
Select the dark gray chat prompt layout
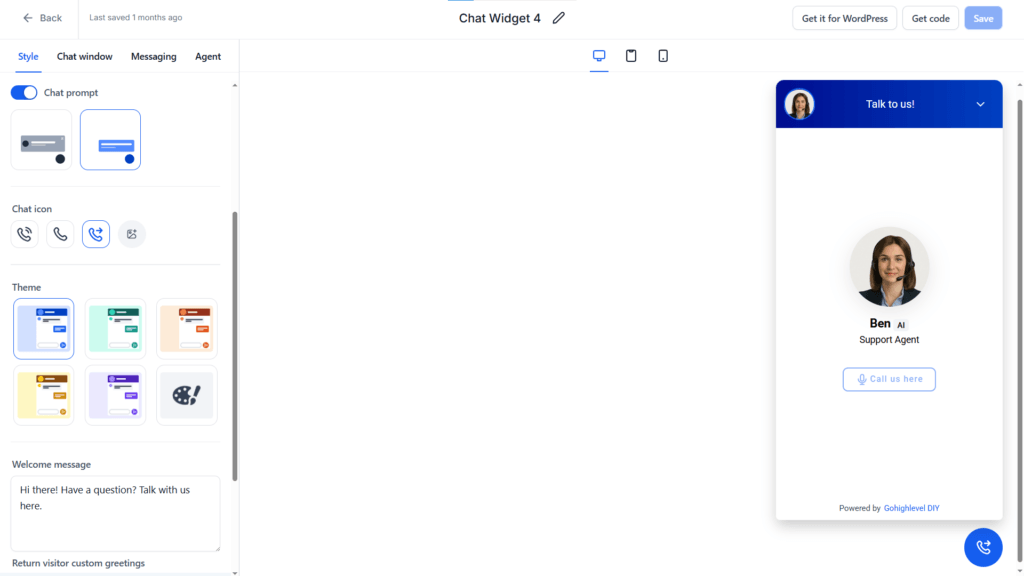click(41, 140)
